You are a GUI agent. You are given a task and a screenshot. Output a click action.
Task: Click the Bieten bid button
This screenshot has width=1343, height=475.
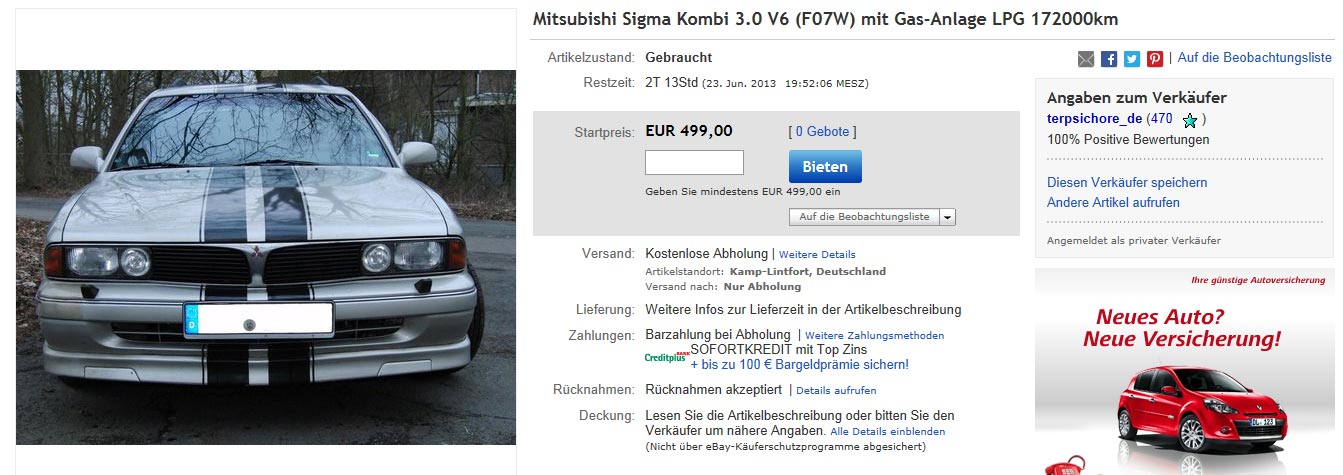click(x=825, y=167)
